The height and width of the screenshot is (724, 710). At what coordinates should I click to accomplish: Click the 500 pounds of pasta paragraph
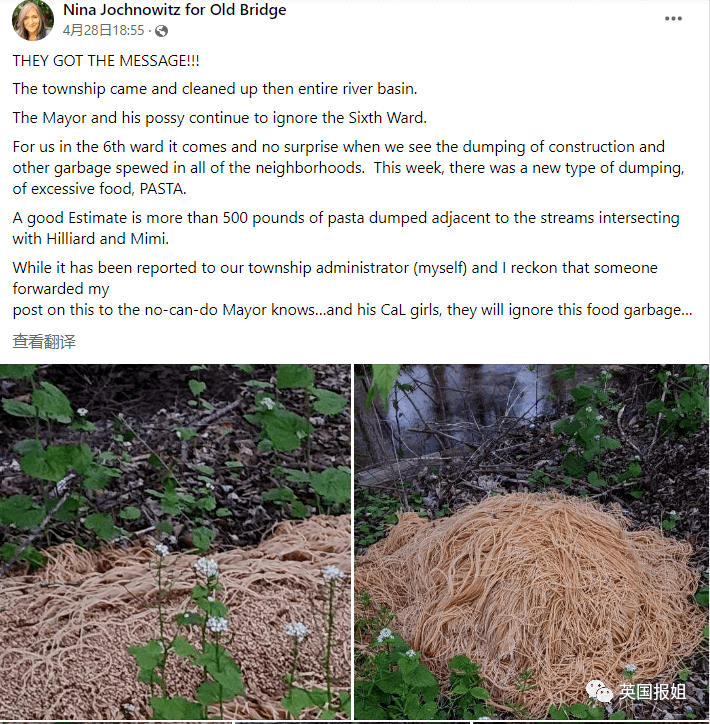click(x=346, y=228)
